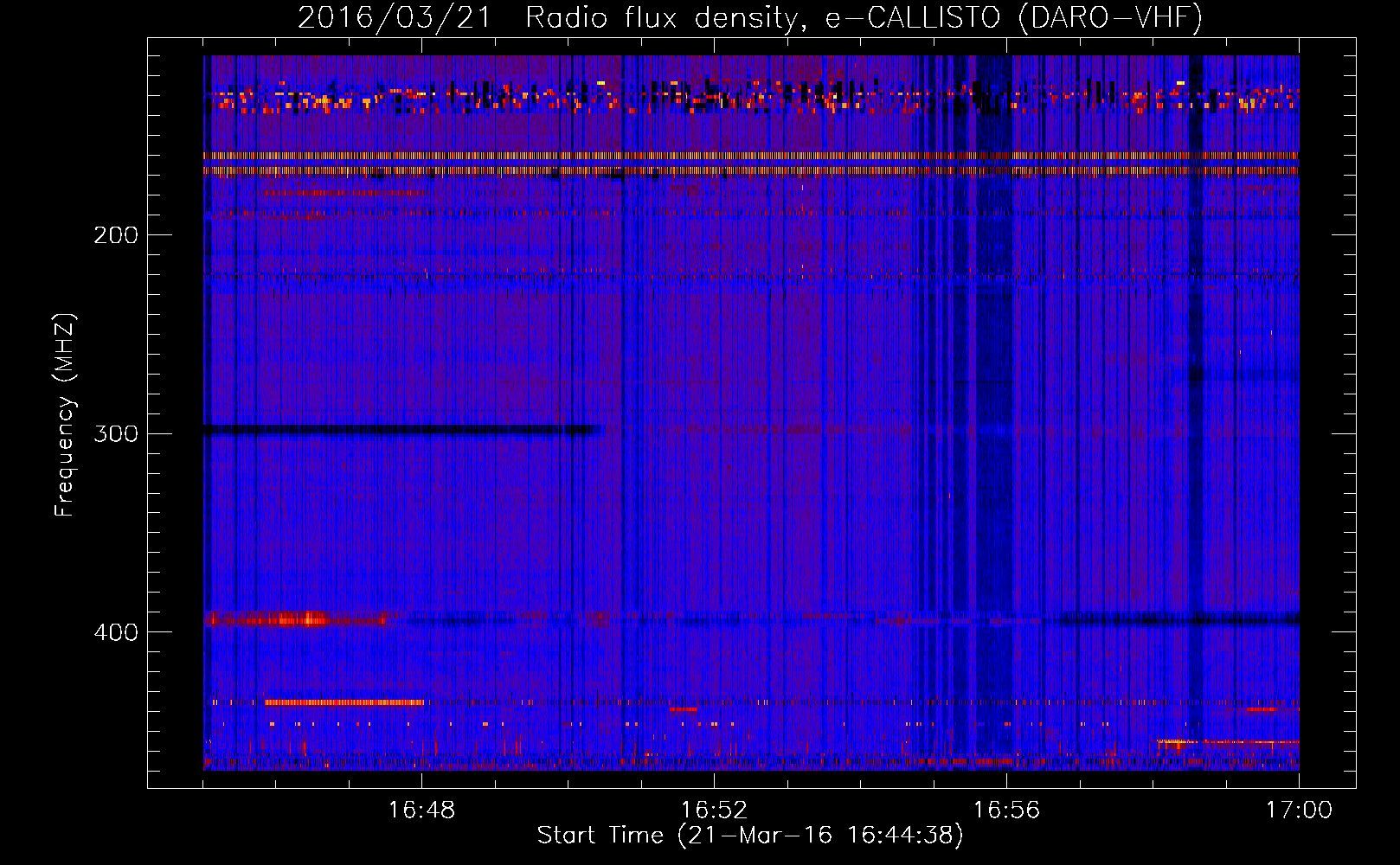The width and height of the screenshot is (1400, 865).
Task: Click the '16:56' time tick label
Action: click(x=1006, y=811)
